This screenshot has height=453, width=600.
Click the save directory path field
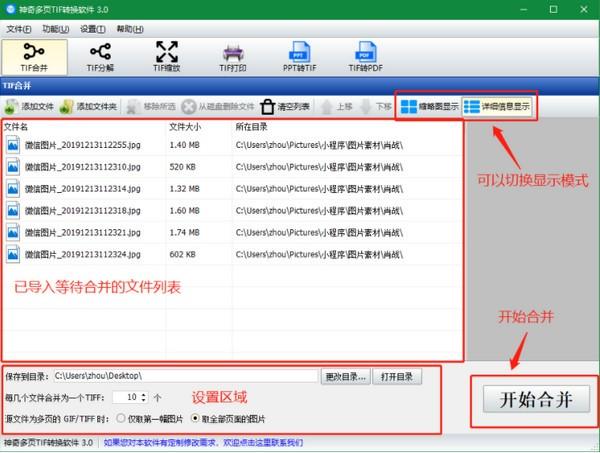coord(186,376)
